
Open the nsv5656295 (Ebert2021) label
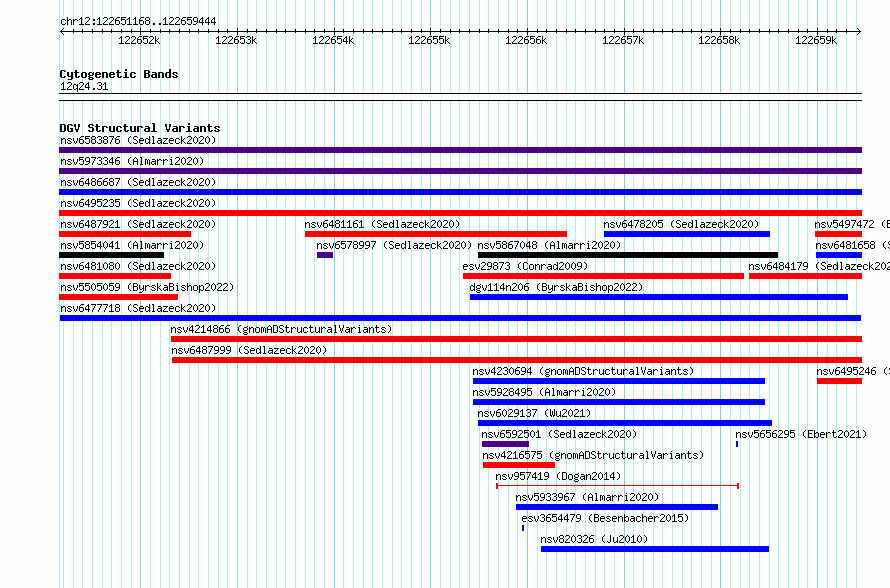click(801, 434)
